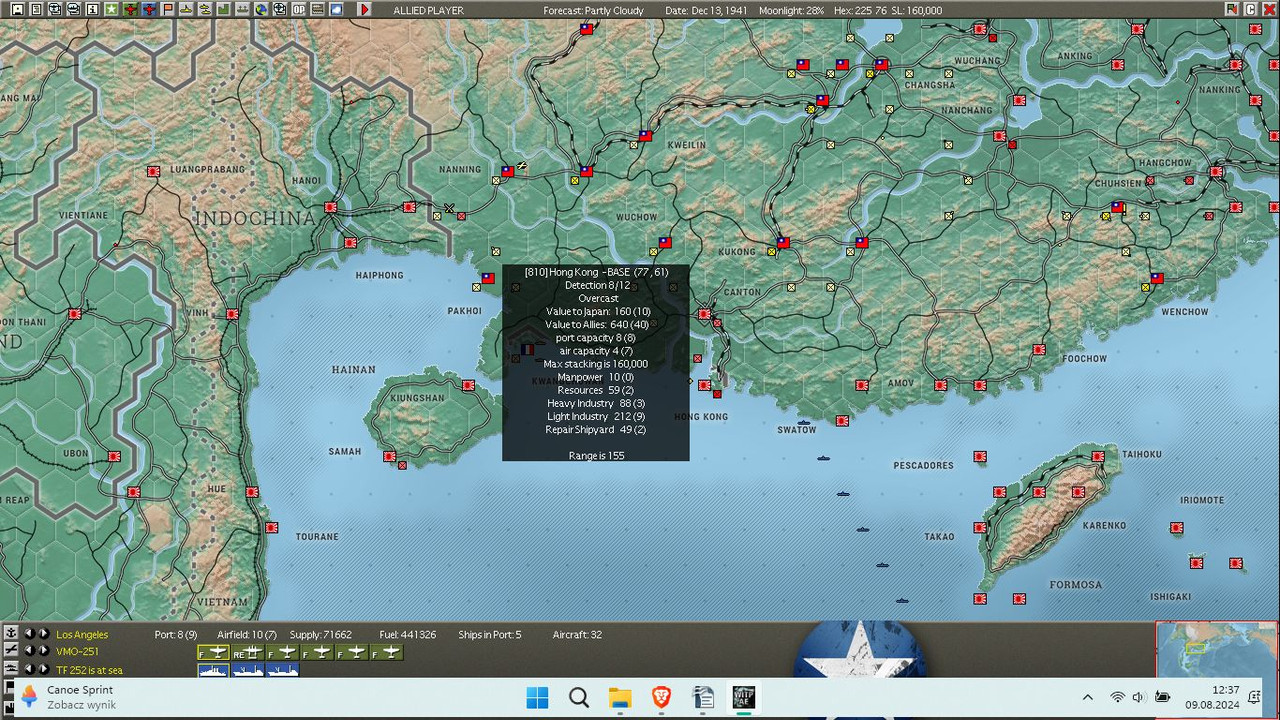This screenshot has width=1280, height=720.
Task: Close the game with the red X
Action: 1270,9
